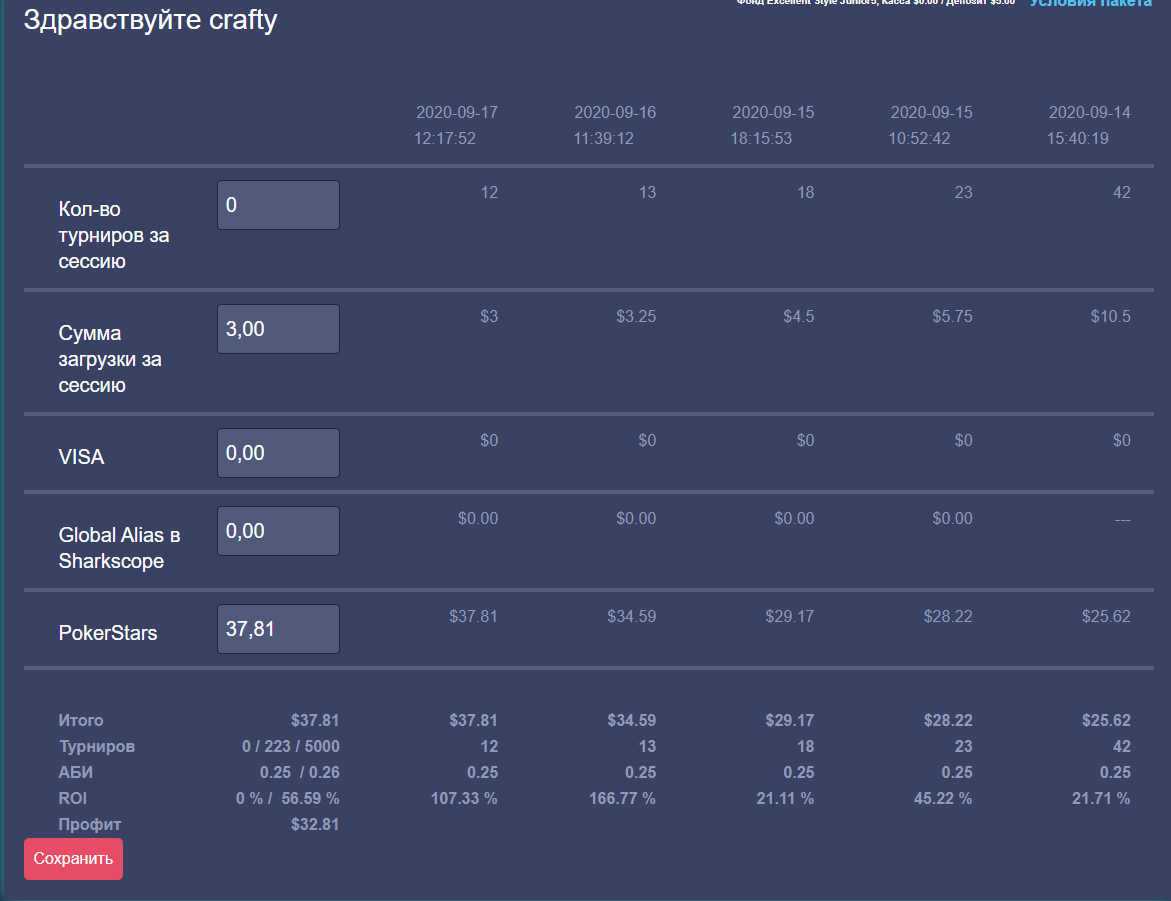Select the $32.81 profit value
The image size is (1171, 901).
point(315,825)
